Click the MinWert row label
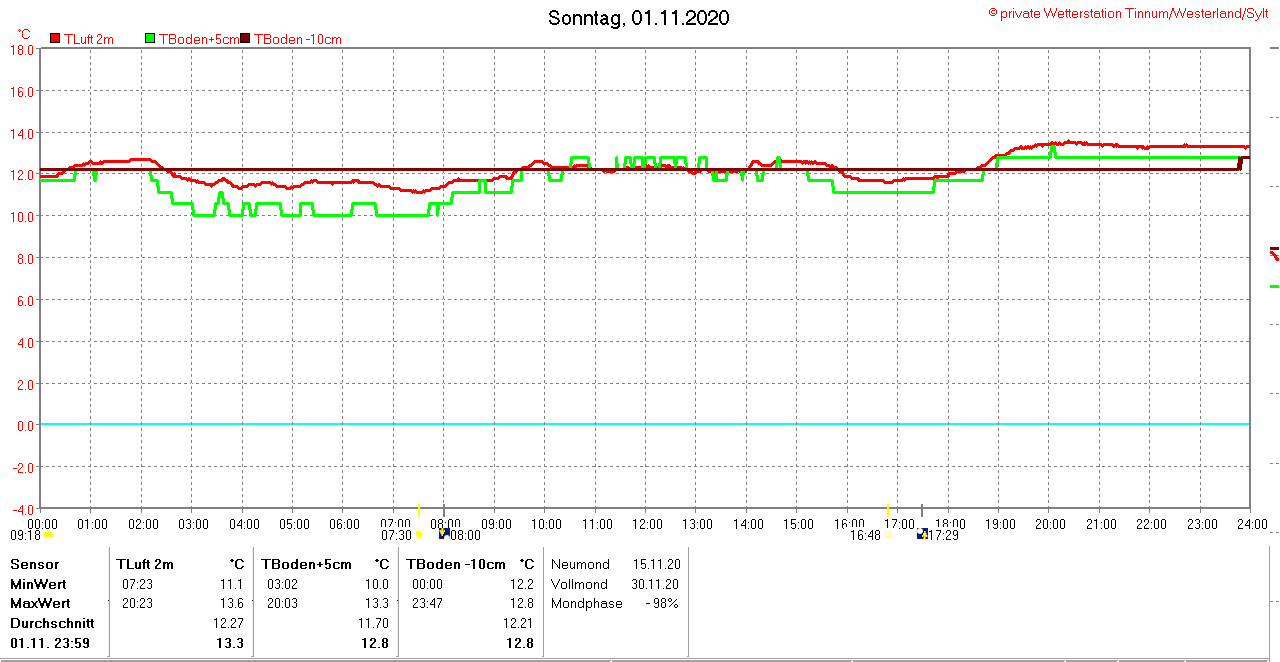Image resolution: width=1280 pixels, height=662 pixels. tap(37, 584)
